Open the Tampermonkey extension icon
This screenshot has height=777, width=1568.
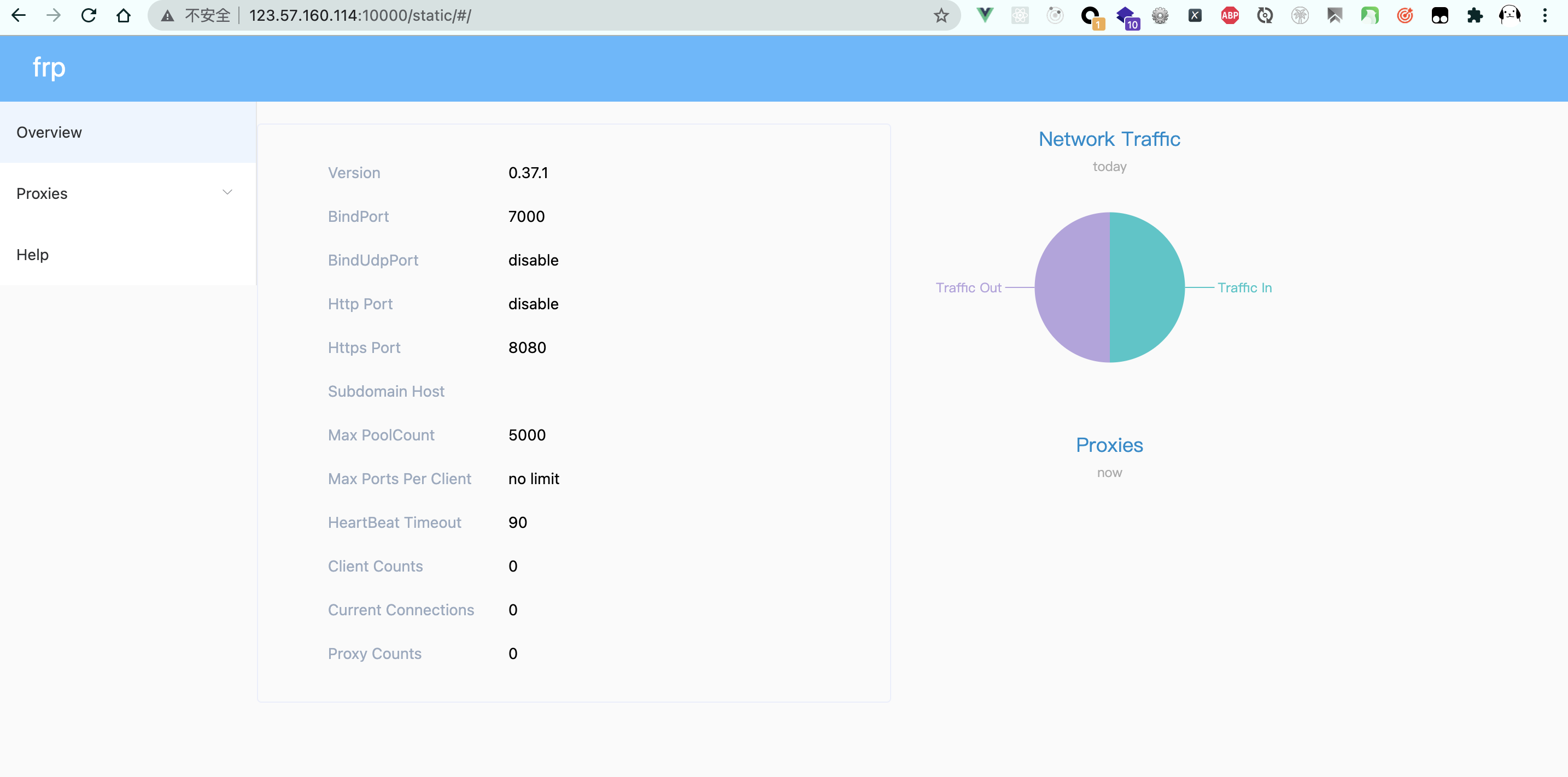click(1440, 15)
